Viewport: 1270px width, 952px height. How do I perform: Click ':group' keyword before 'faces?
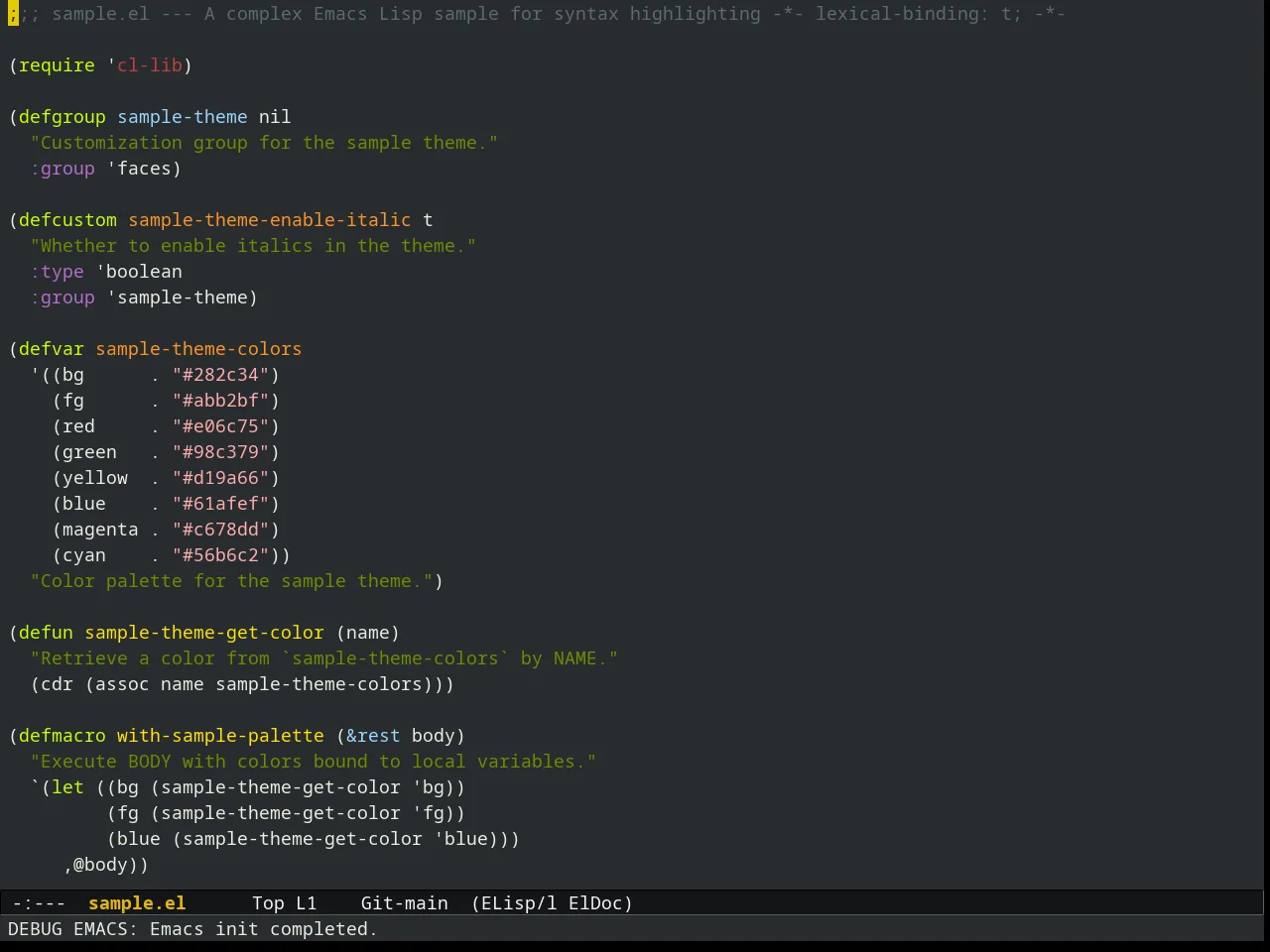tap(63, 169)
